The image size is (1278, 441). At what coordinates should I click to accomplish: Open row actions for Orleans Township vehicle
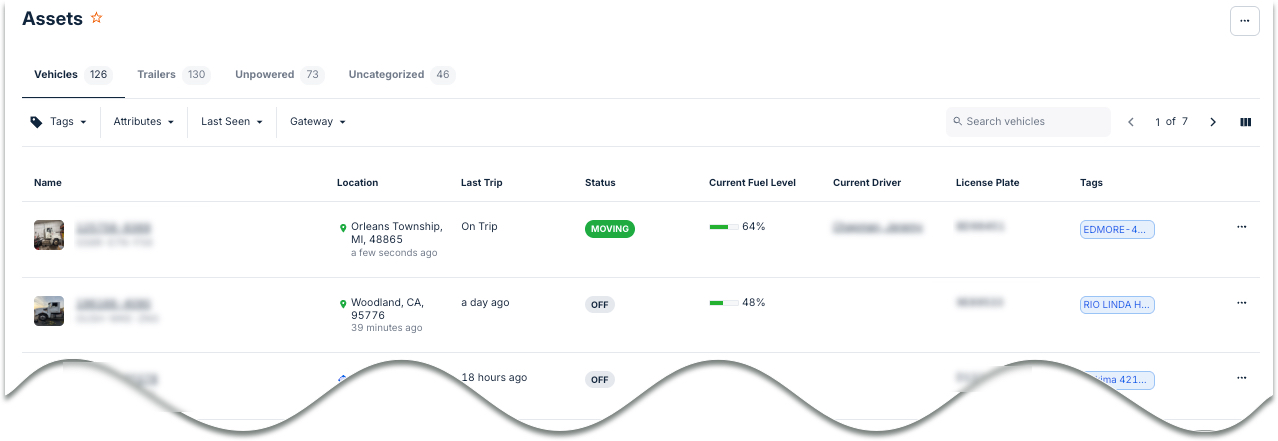tap(1242, 227)
